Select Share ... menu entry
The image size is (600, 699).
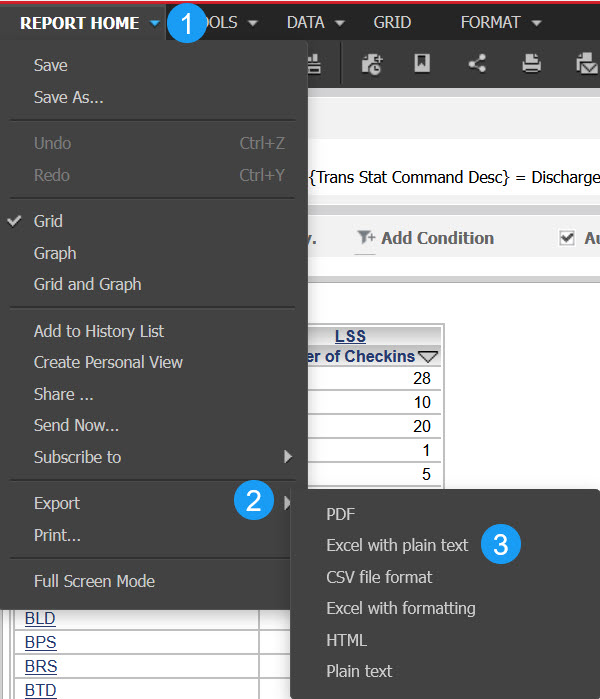pos(64,394)
